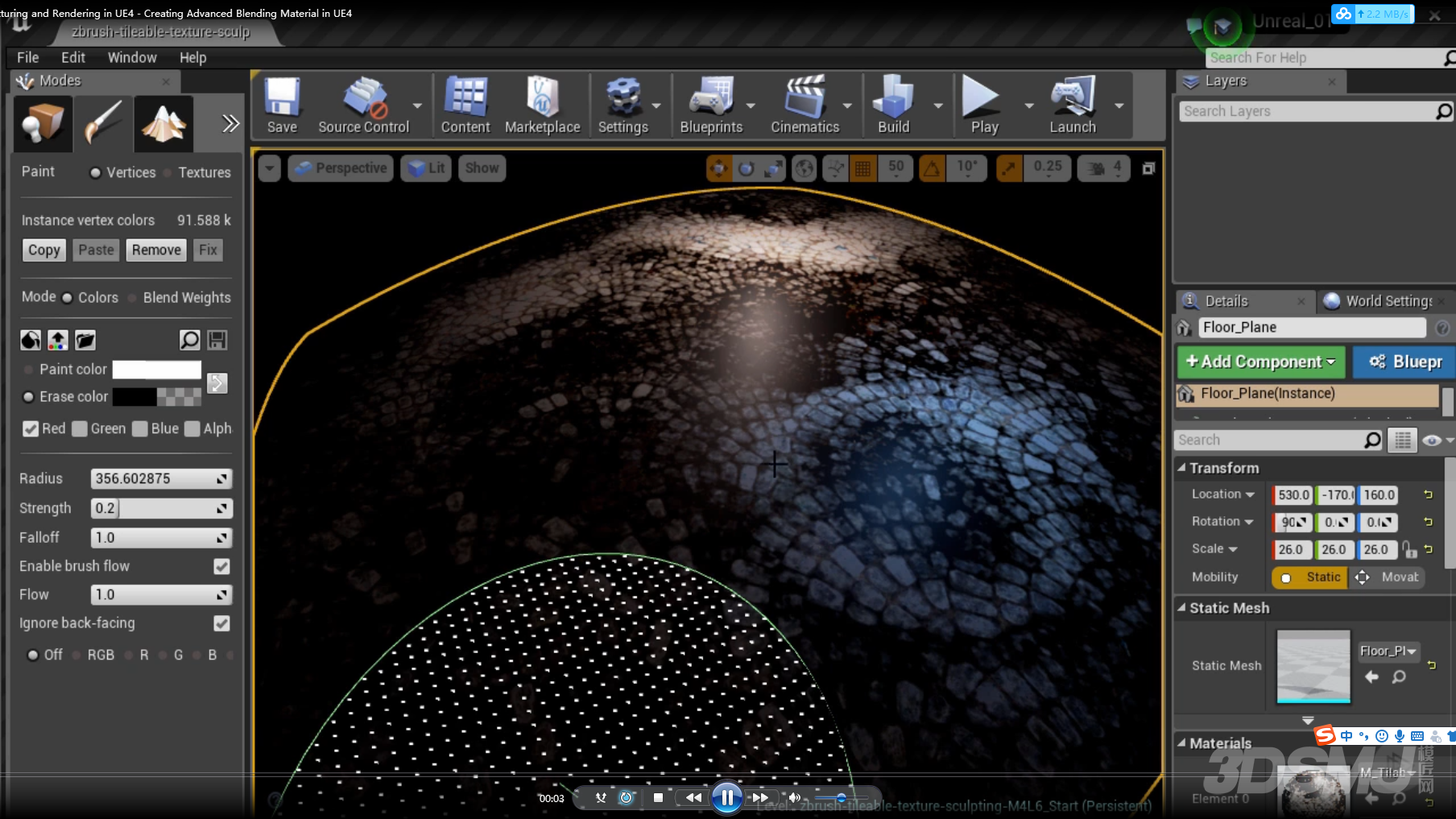This screenshot has height=819, width=1456.
Task: Enable the Green channel checkbox
Action: (79, 429)
